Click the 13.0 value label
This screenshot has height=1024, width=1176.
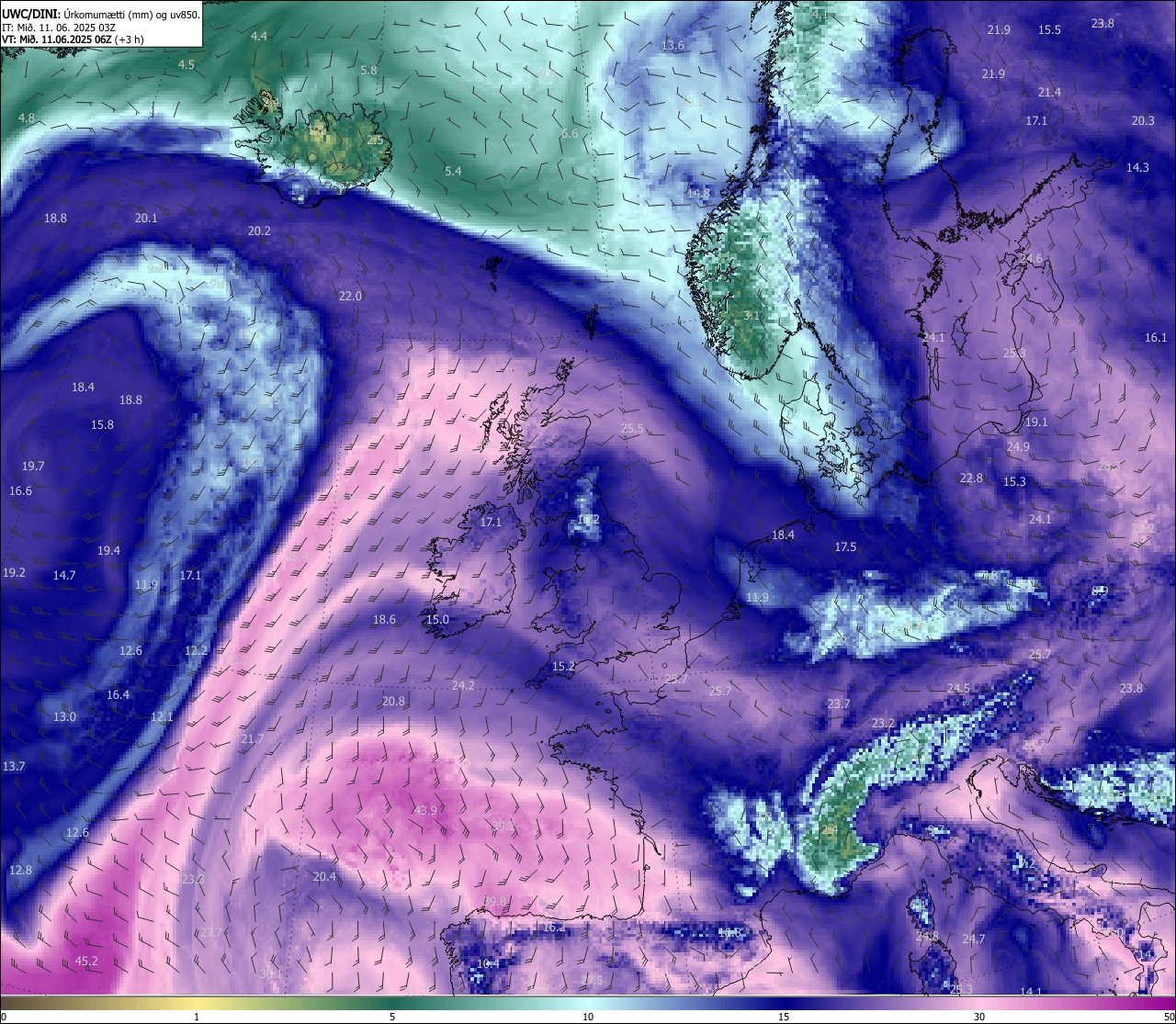pyautogui.click(x=64, y=716)
